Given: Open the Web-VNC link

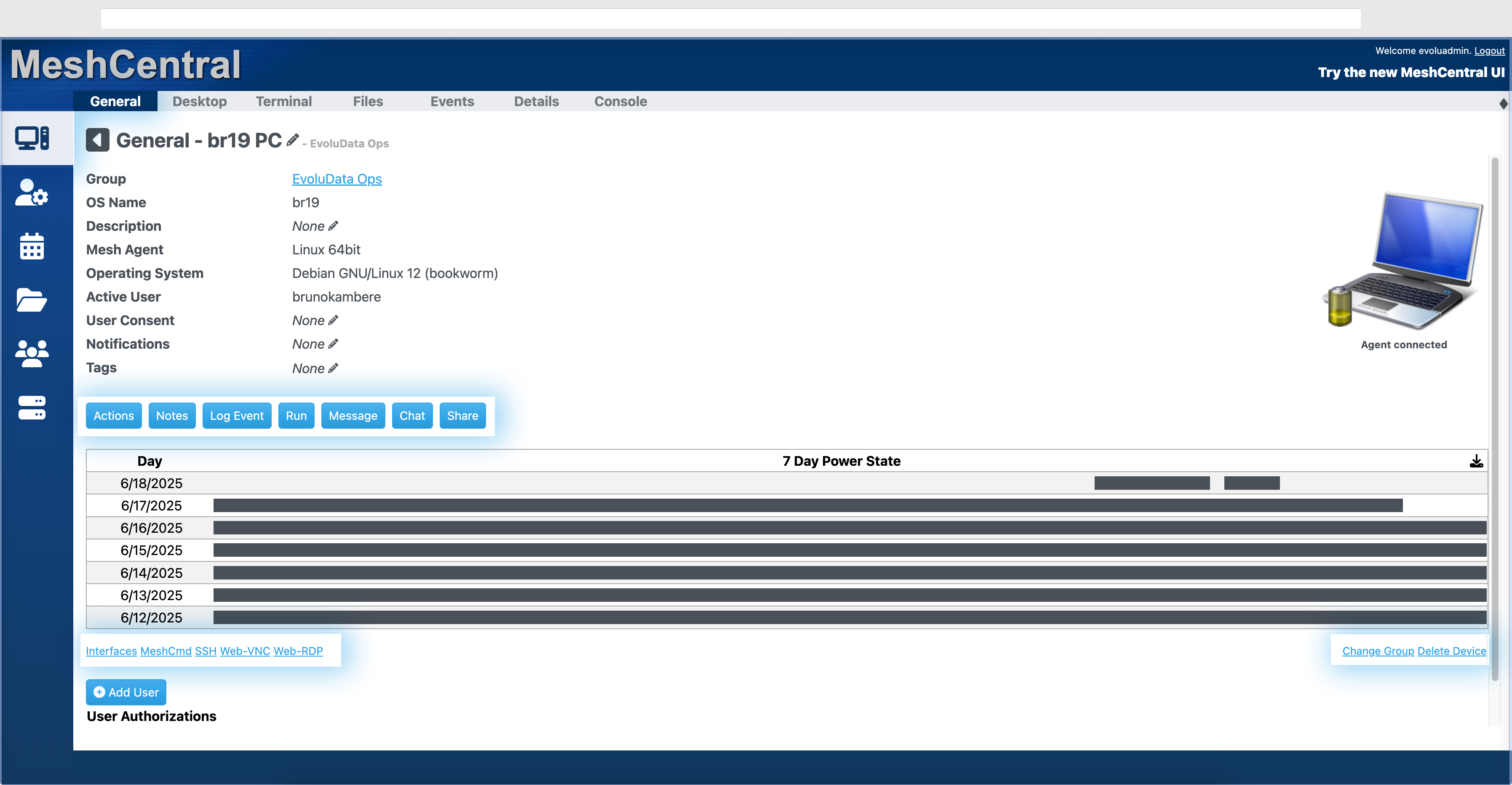Looking at the screenshot, I should (x=245, y=651).
